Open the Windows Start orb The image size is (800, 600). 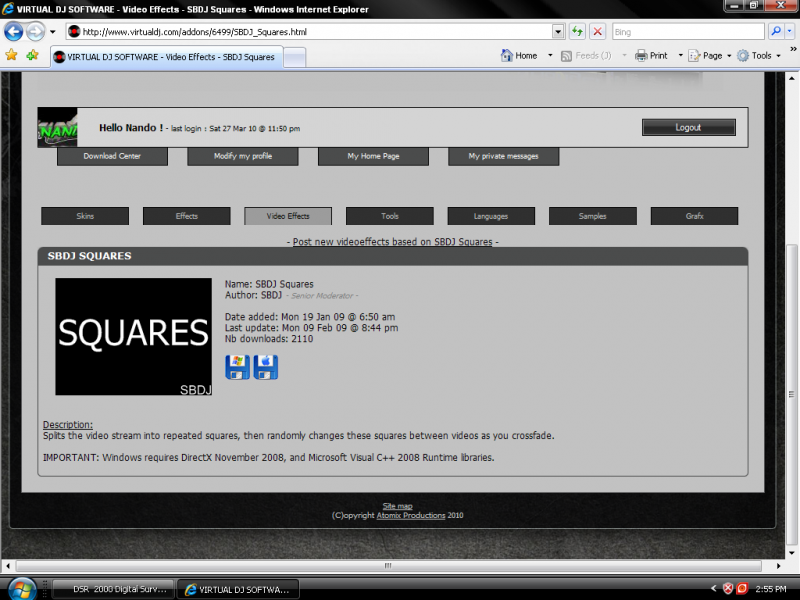click(21, 589)
